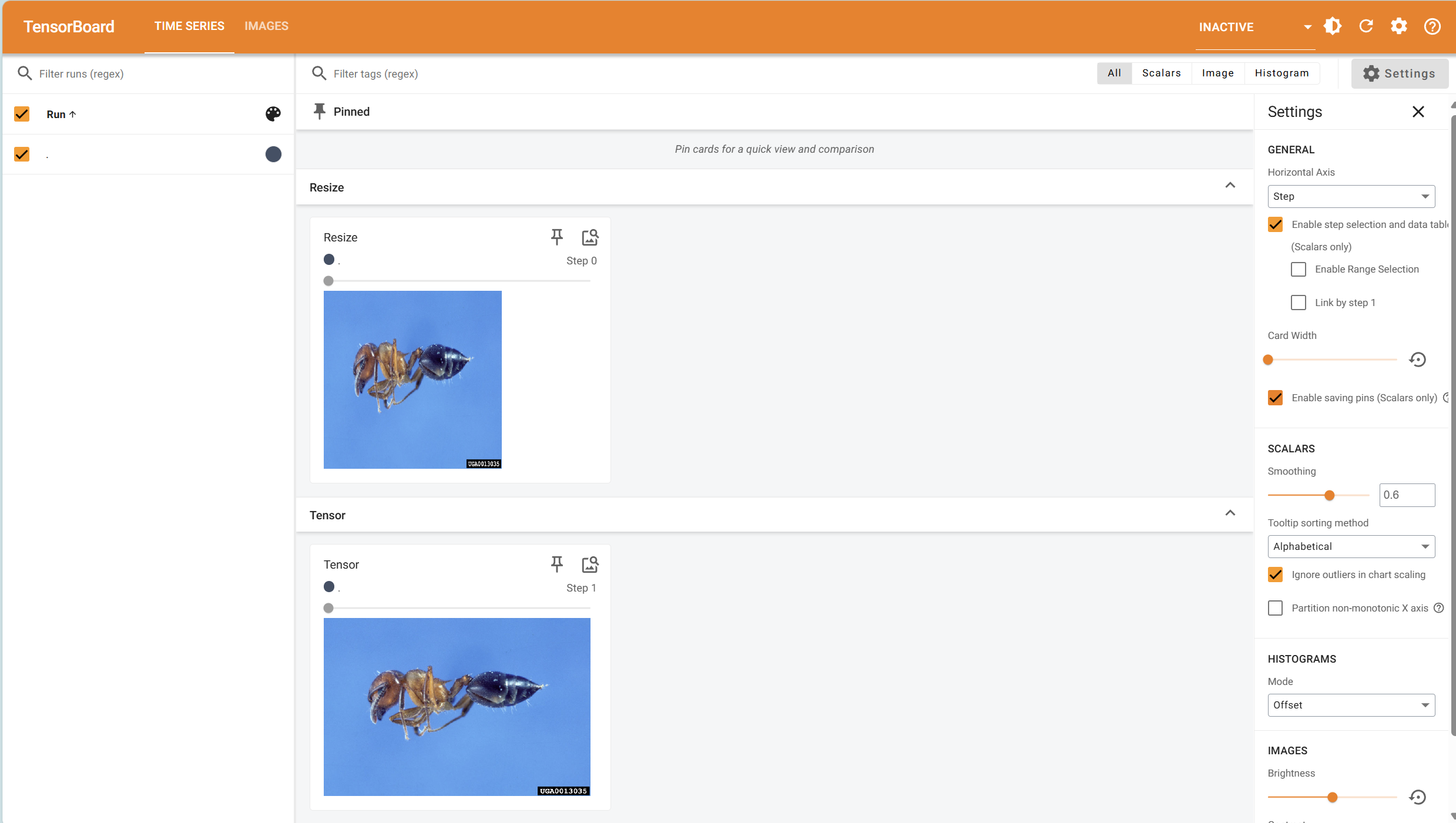Click the run color dot for '.' run

(x=273, y=154)
